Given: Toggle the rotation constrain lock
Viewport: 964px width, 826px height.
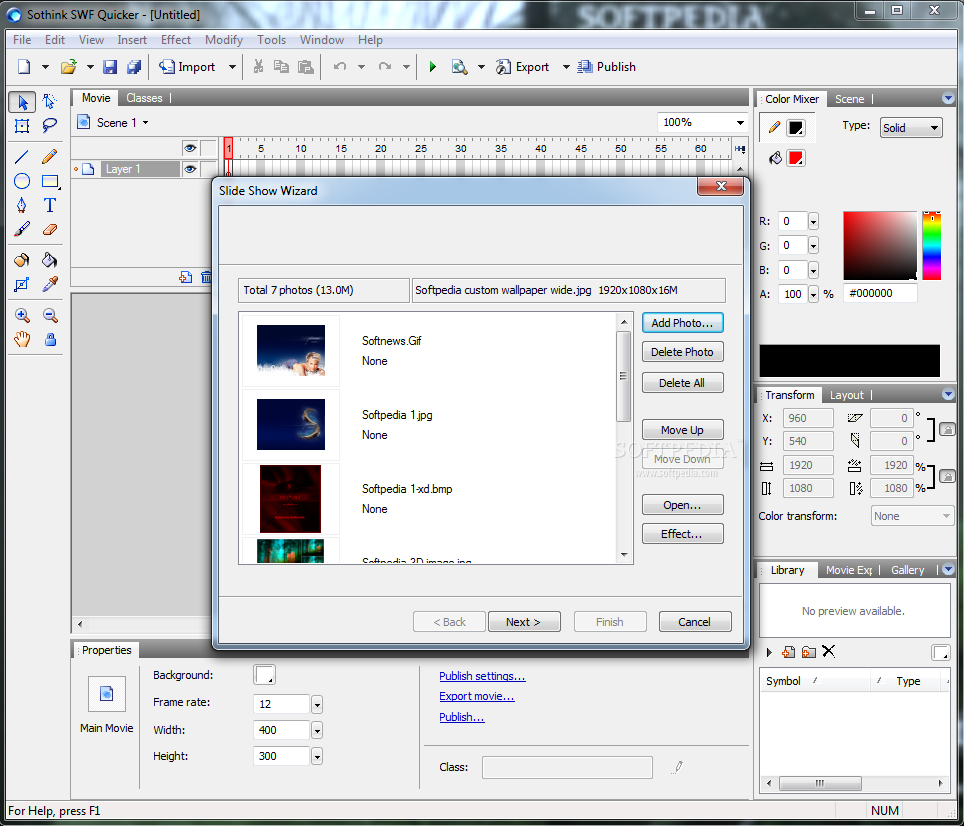Looking at the screenshot, I should [947, 429].
